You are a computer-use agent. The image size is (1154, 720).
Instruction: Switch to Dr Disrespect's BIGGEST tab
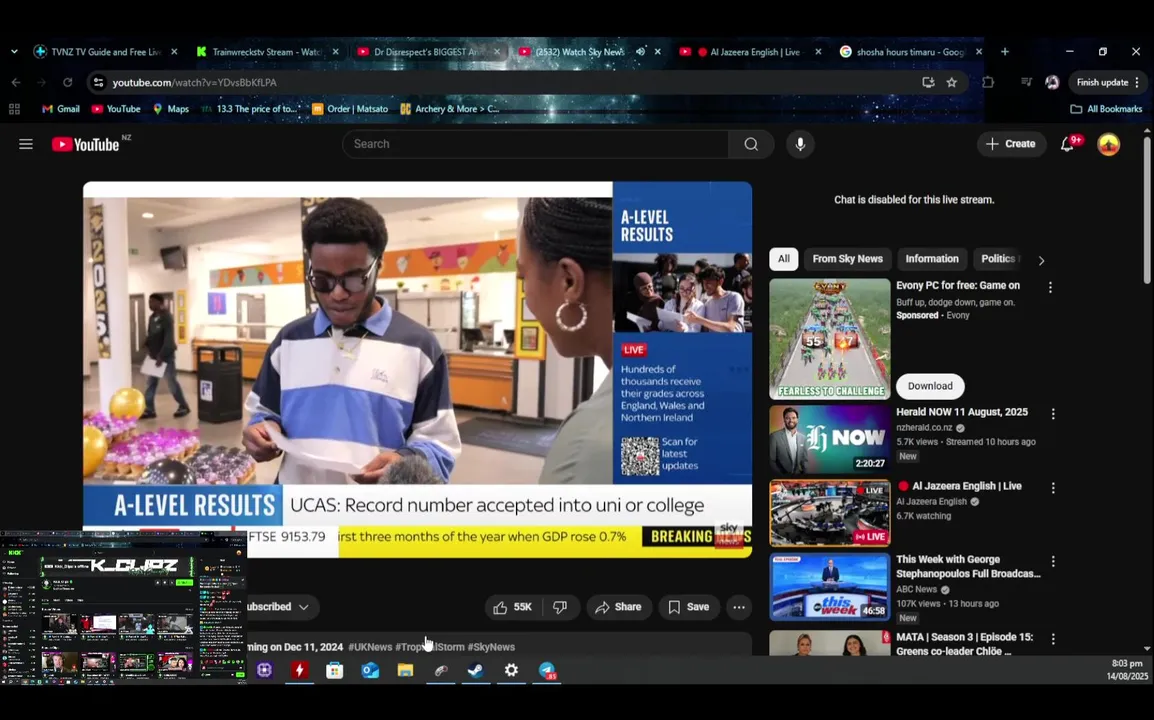[429, 52]
